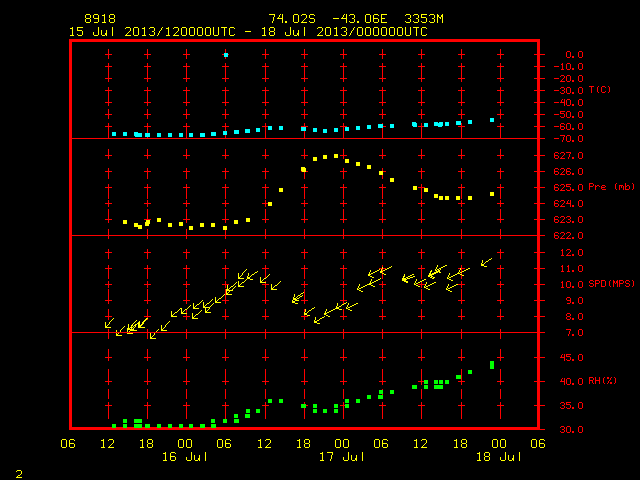Click the latitude 74.02S text
This screenshot has height=480, width=640.
[292, 19]
